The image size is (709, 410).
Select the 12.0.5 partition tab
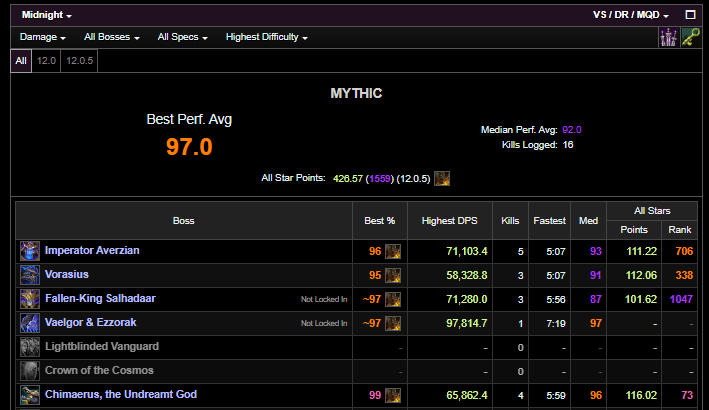(80, 61)
